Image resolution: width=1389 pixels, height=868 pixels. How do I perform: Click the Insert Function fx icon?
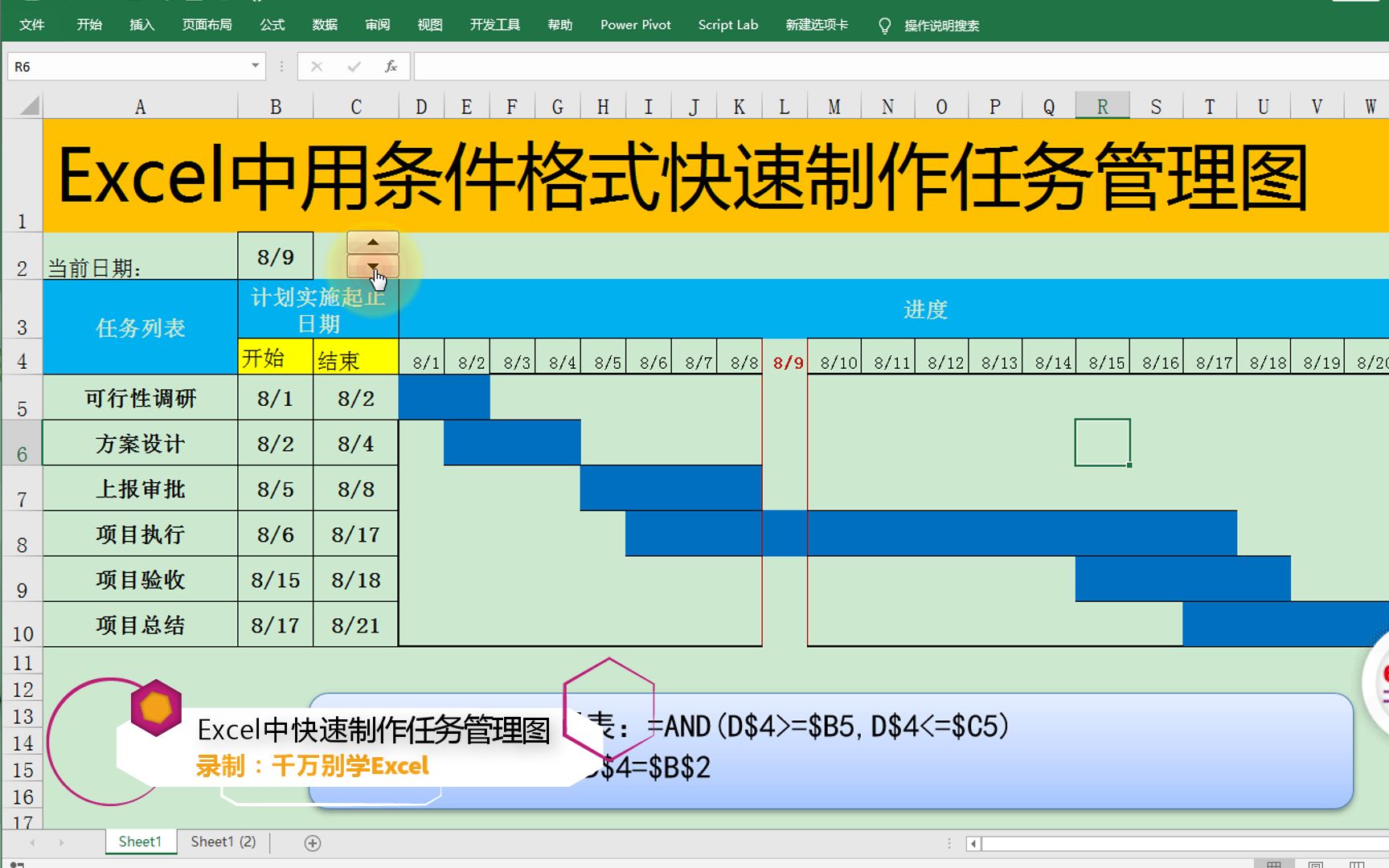(391, 66)
